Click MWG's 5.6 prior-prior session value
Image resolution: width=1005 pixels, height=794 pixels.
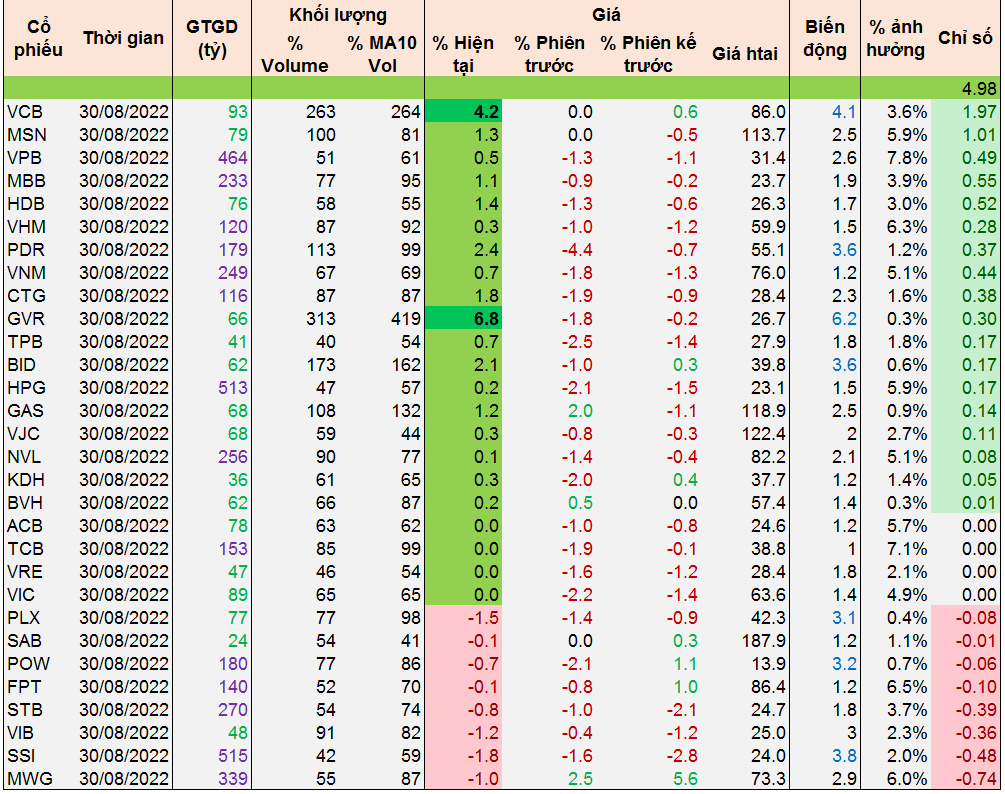point(685,779)
